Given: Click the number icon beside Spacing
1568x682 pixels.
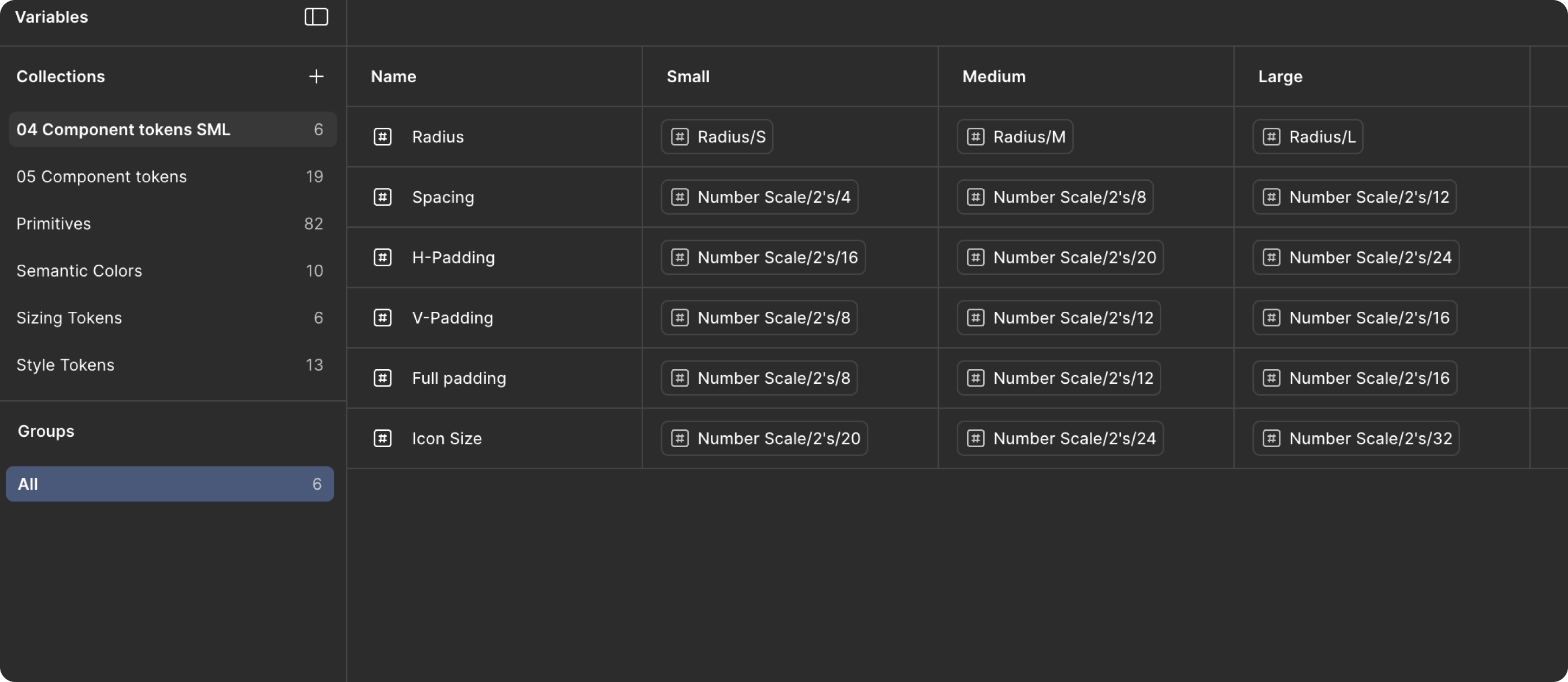Looking at the screenshot, I should [x=382, y=197].
